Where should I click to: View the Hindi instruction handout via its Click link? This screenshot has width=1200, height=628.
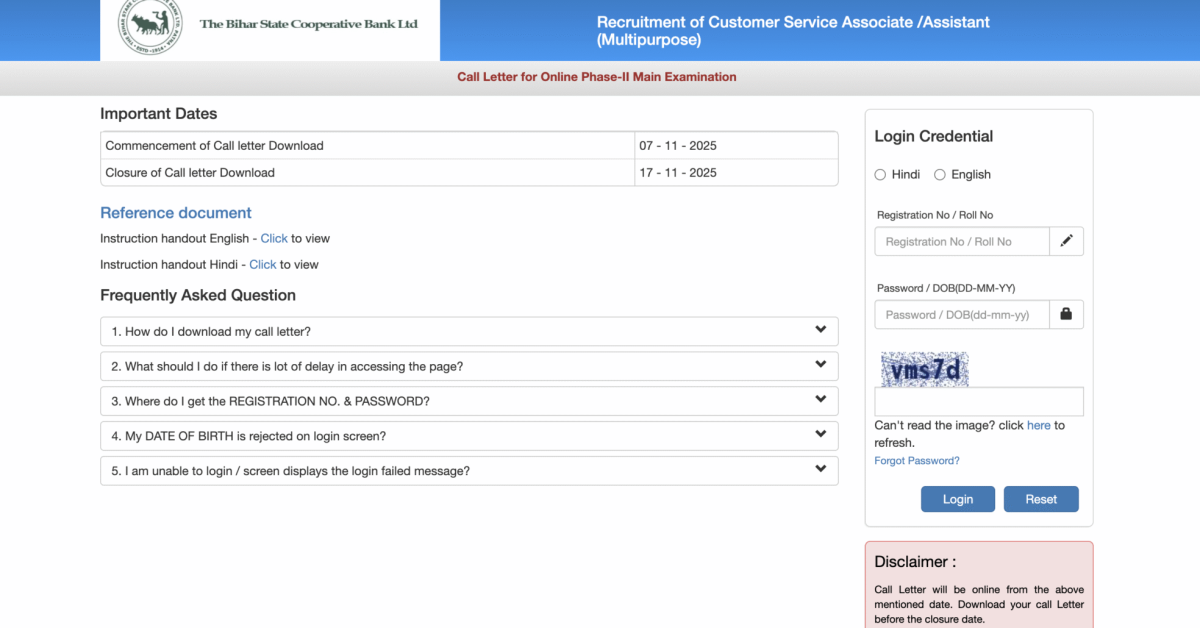(x=263, y=264)
